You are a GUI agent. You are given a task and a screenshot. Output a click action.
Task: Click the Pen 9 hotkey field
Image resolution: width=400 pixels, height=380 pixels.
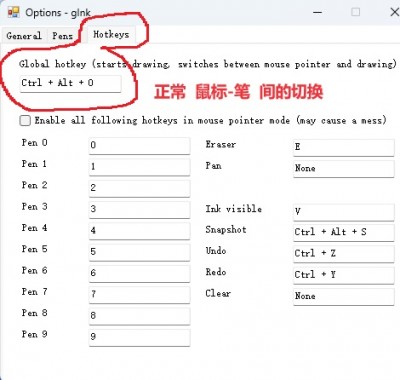tap(139, 337)
